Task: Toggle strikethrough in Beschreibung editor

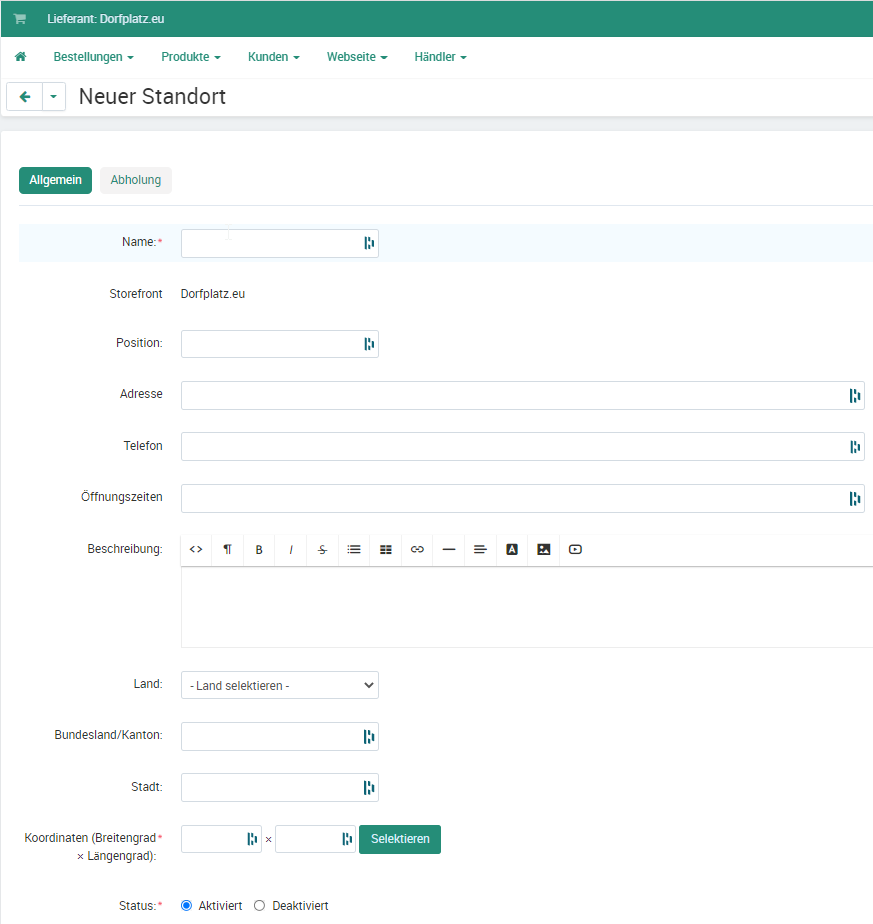Action: tap(322, 549)
